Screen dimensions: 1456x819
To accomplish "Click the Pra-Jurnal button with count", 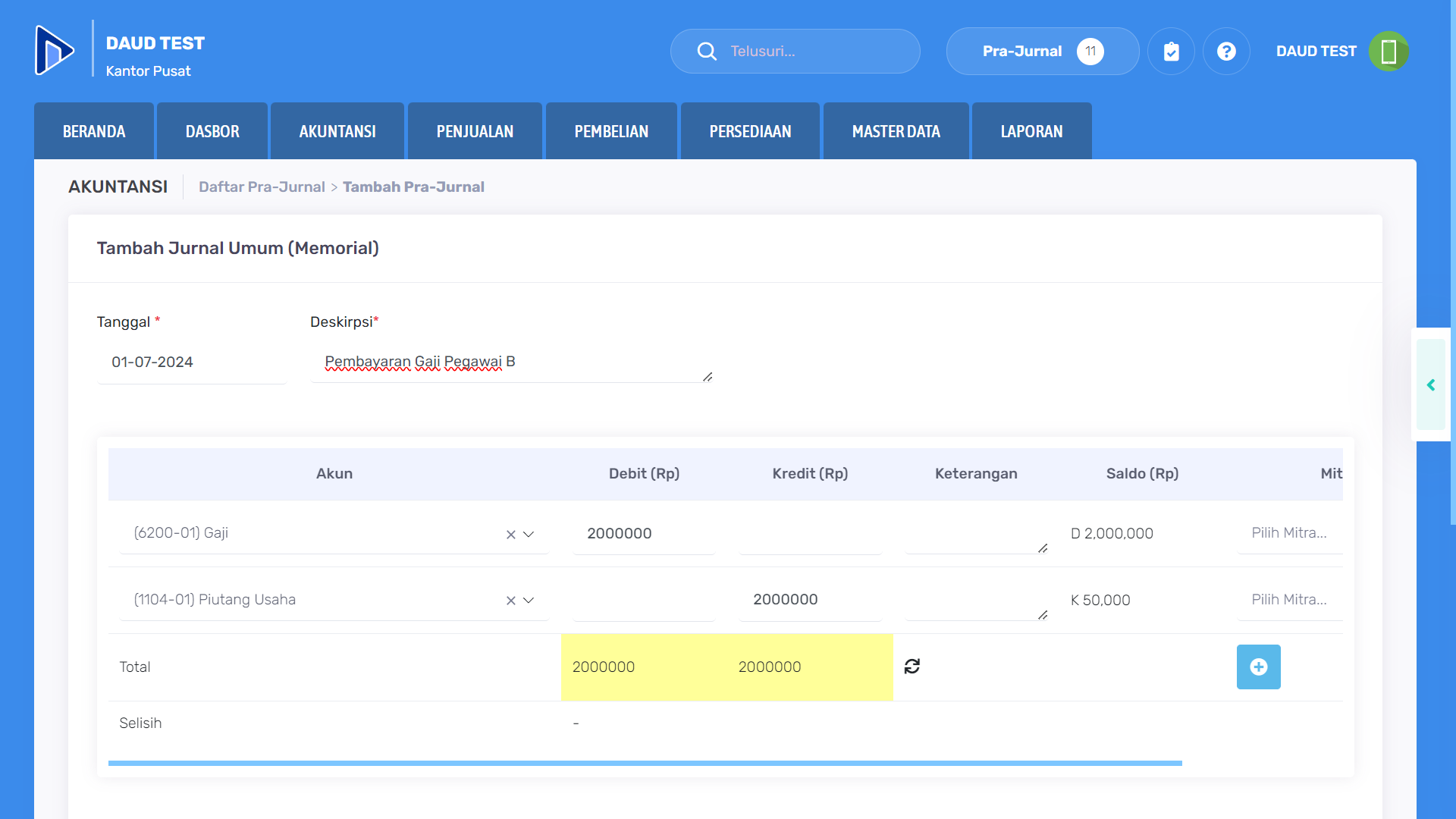I will coord(1043,51).
